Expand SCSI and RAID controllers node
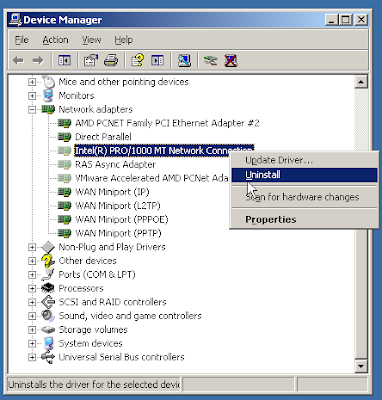The width and height of the screenshot is (382, 400). click(x=32, y=302)
